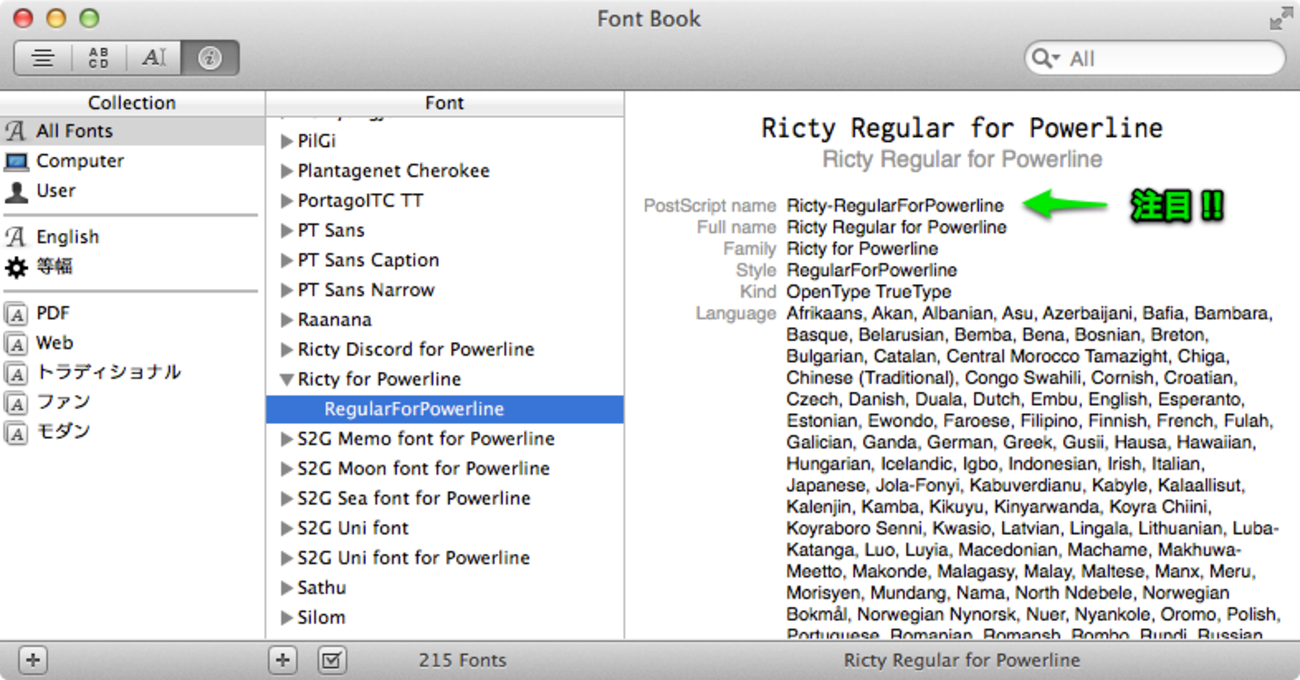Select the Silom font name
The width and height of the screenshot is (1300, 680).
(321, 618)
